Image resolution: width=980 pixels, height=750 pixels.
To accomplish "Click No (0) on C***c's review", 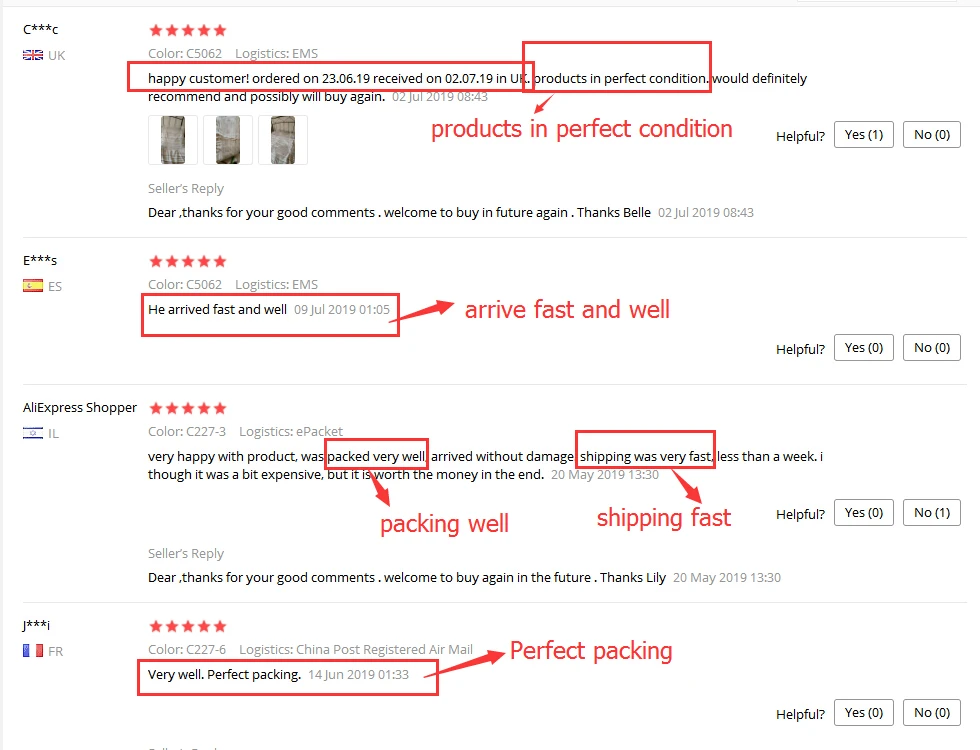I will (932, 135).
